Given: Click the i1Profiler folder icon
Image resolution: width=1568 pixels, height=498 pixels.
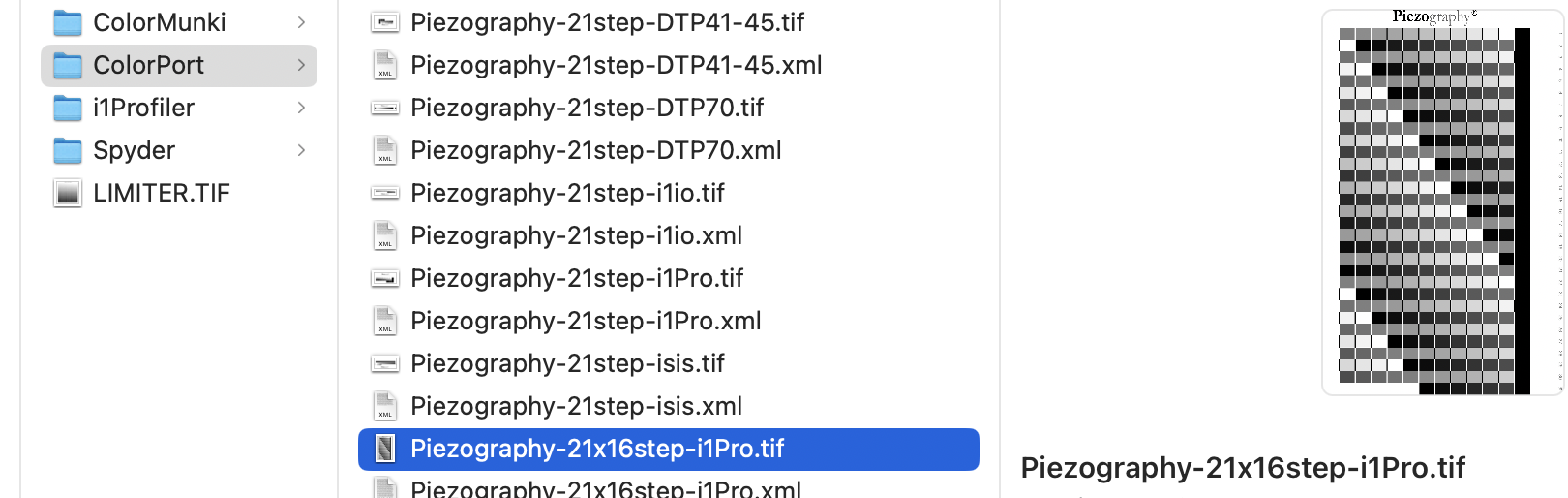Looking at the screenshot, I should tap(68, 108).
